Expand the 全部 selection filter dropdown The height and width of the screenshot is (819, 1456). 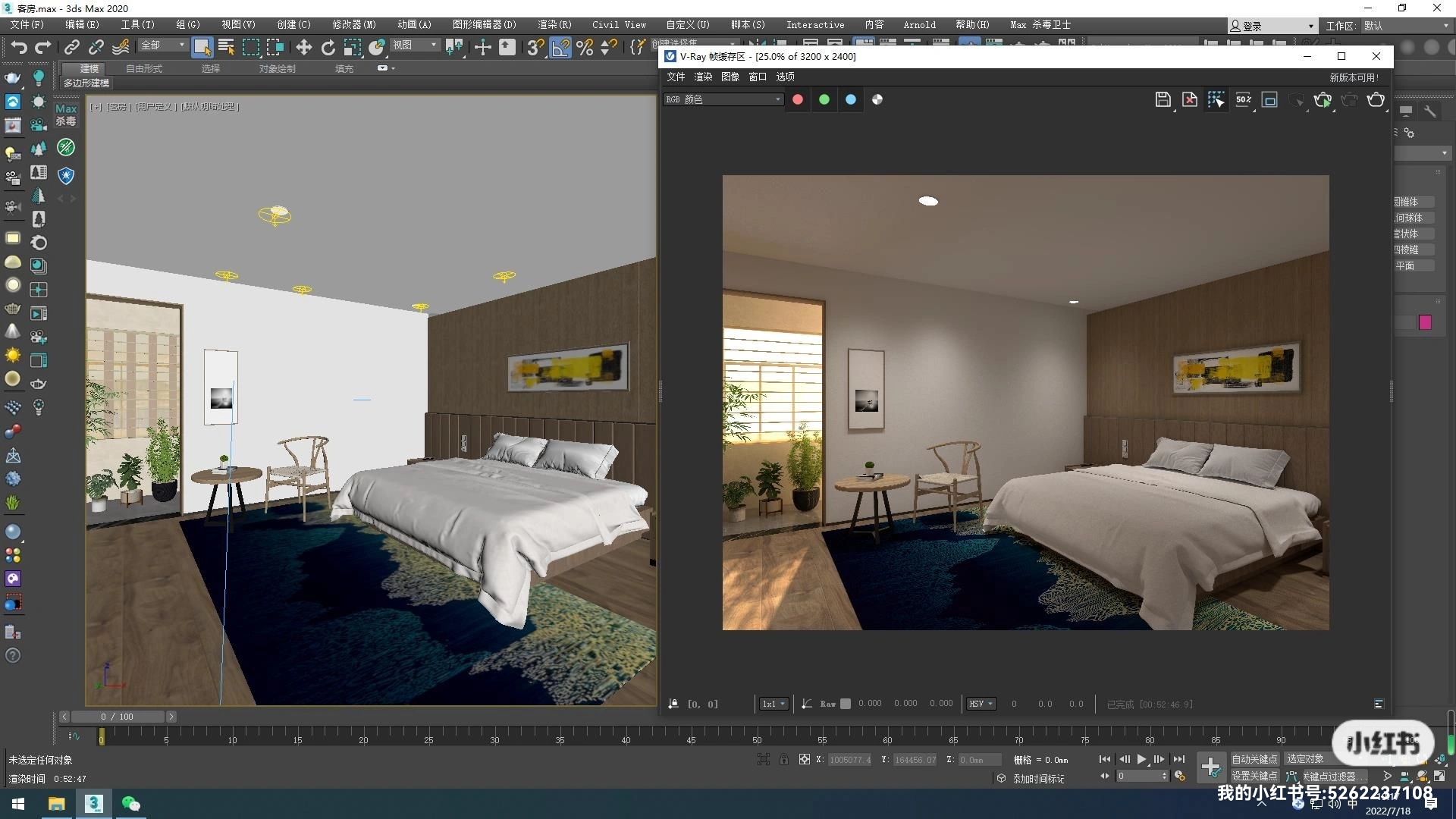click(x=162, y=45)
